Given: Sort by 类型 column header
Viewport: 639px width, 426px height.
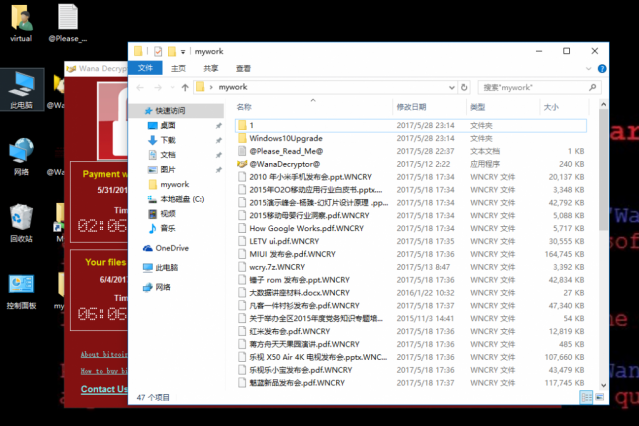Looking at the screenshot, I should (477, 107).
